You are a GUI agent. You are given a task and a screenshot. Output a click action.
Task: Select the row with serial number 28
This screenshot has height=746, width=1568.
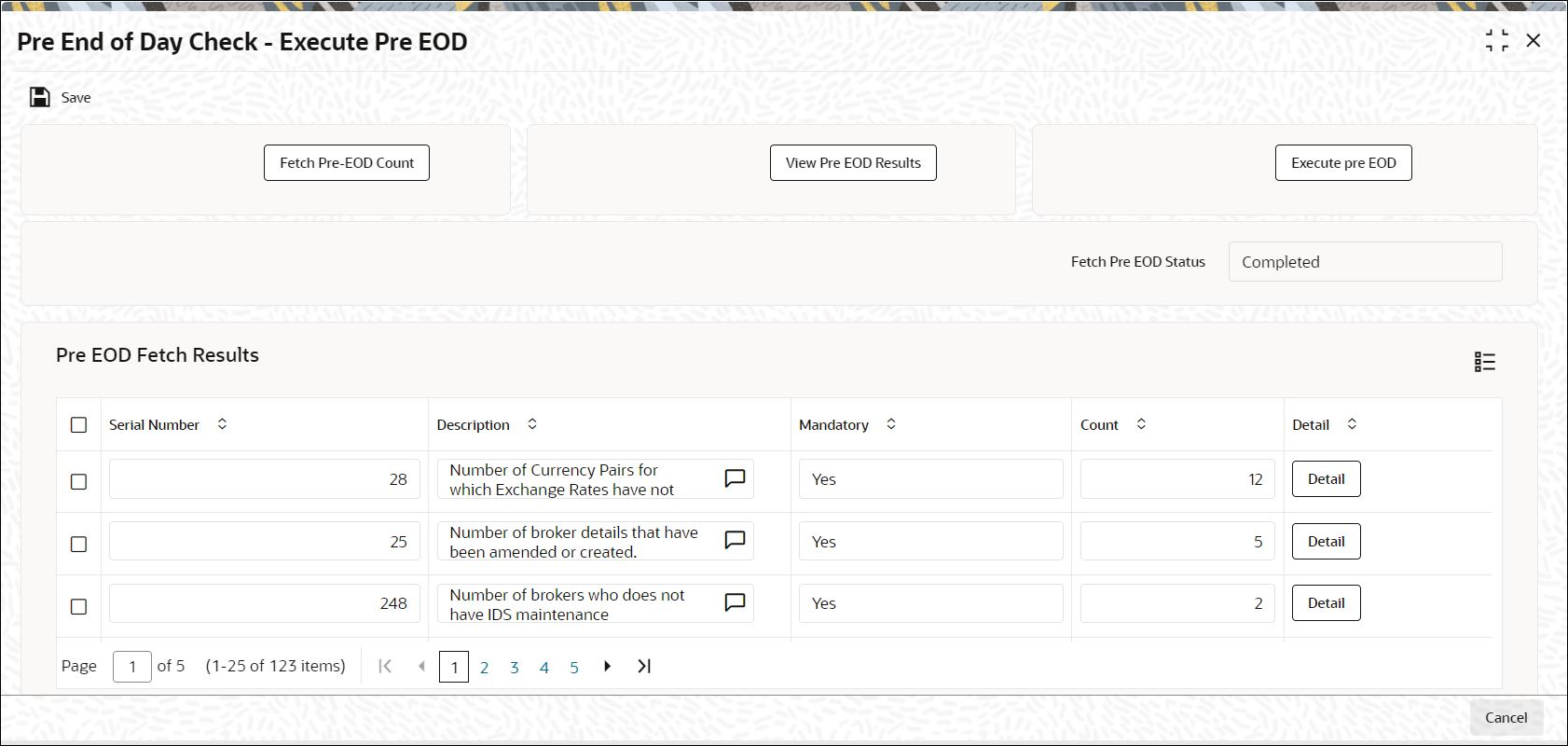pos(79,481)
